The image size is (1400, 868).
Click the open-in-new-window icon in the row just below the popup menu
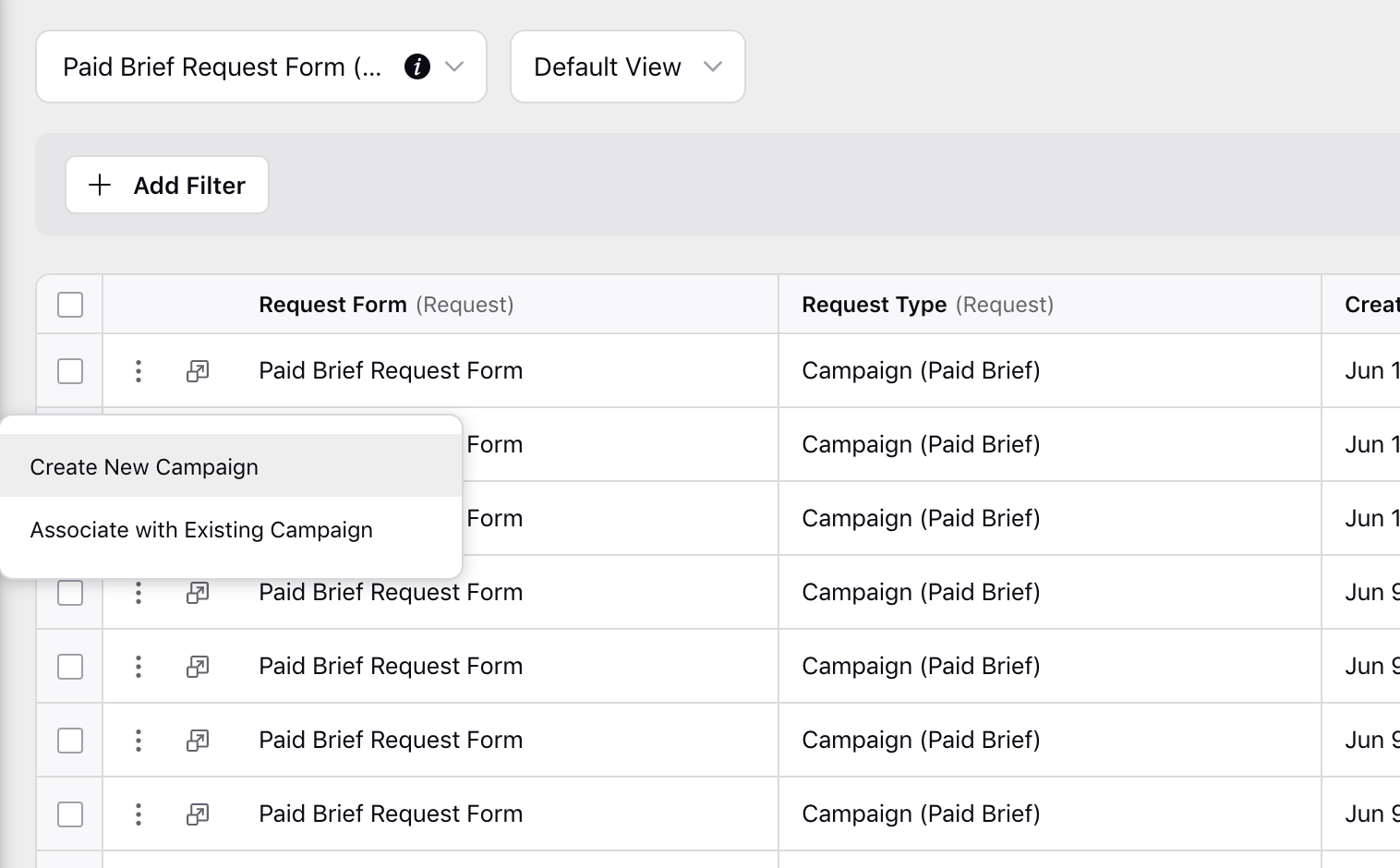tap(198, 592)
